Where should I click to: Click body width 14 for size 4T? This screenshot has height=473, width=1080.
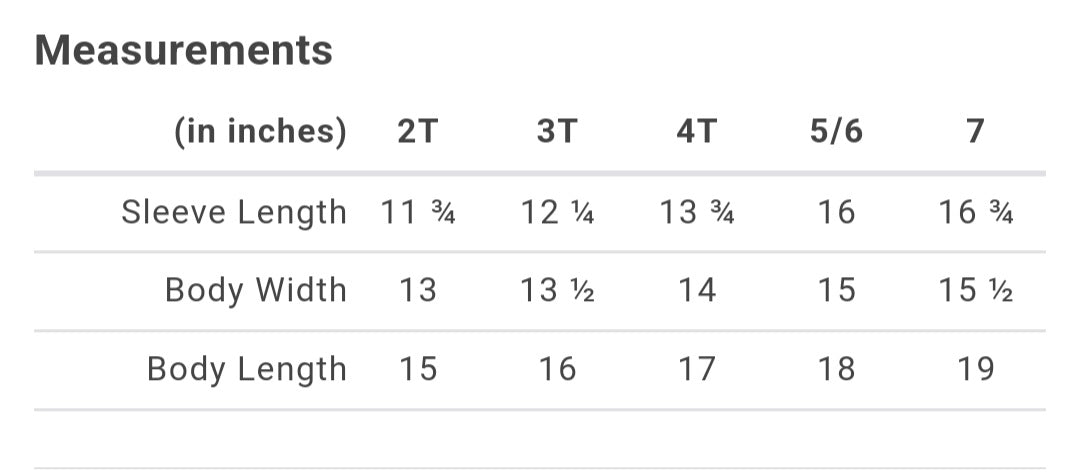point(697,290)
